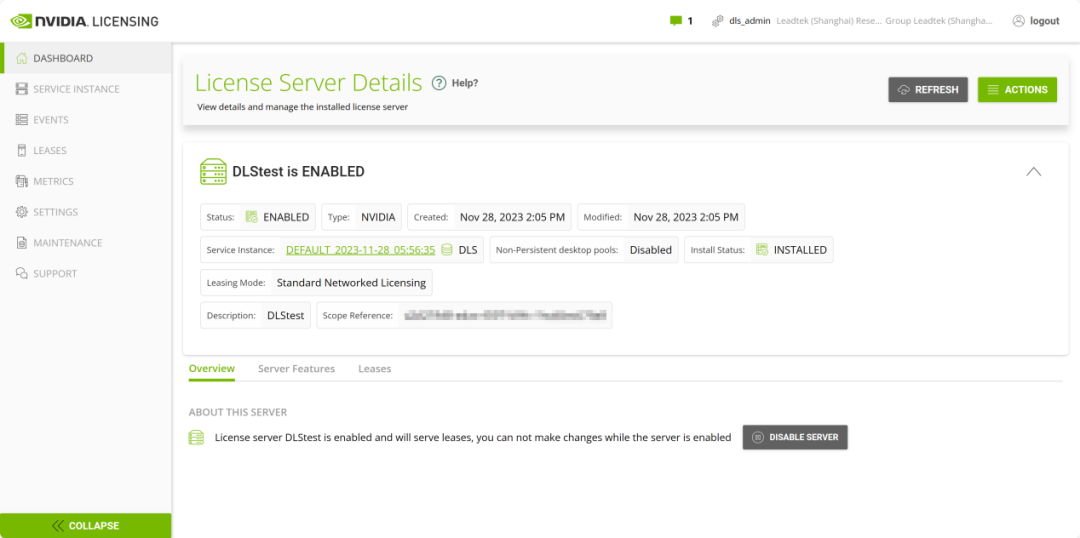Go to Dashboard in the sidebar
Image resolution: width=1080 pixels, height=538 pixels.
tap(85, 59)
